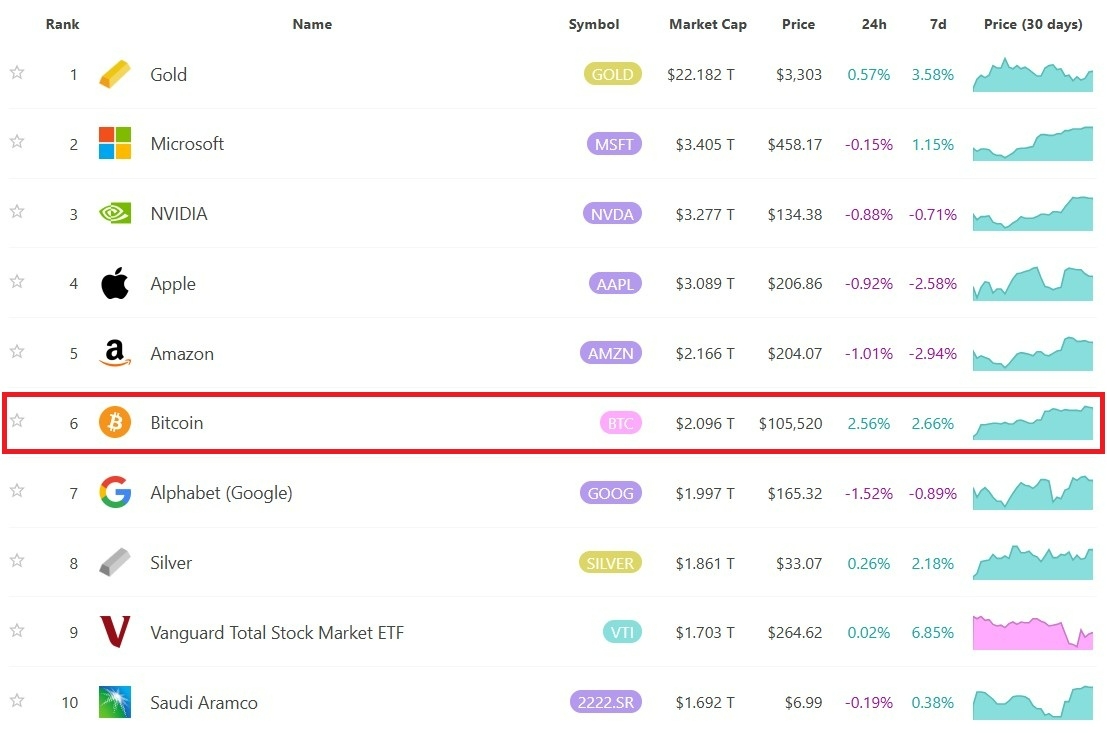Click the NVIDIA logo icon
Viewport: 1107px width, 733px height.
point(114,213)
